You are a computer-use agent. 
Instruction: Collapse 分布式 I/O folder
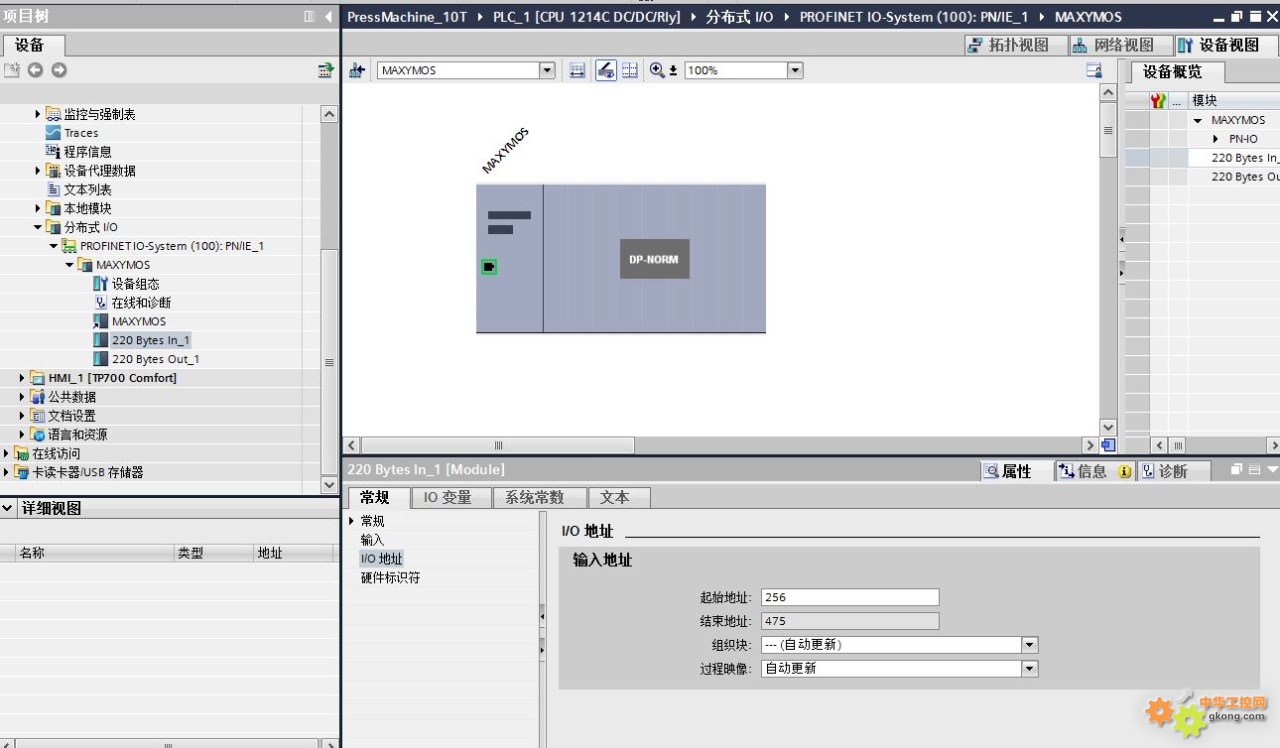(x=38, y=227)
